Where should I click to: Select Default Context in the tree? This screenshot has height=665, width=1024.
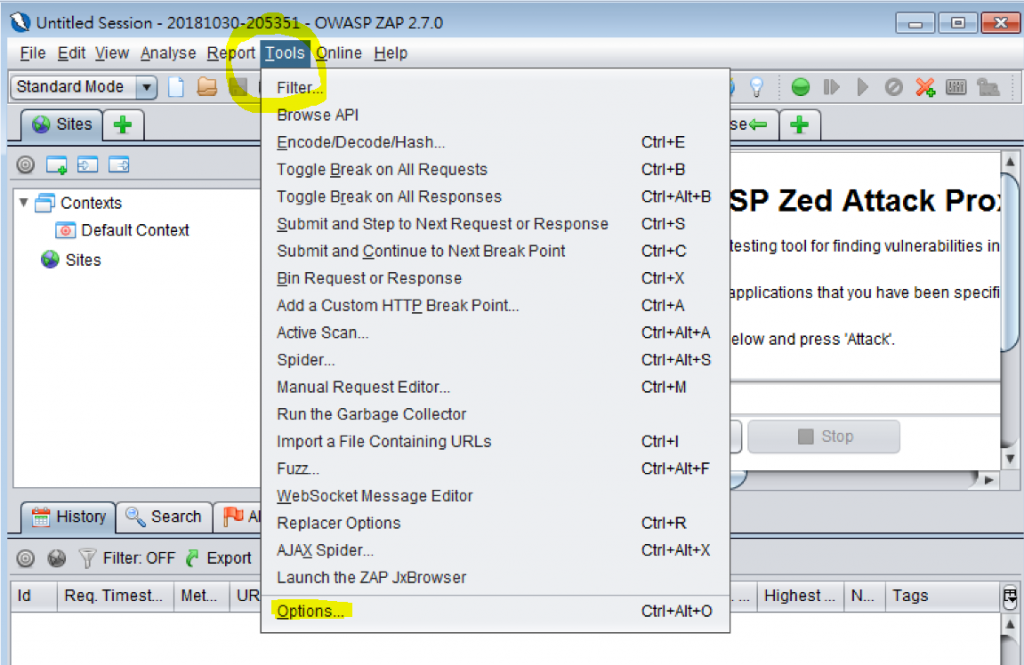(123, 230)
